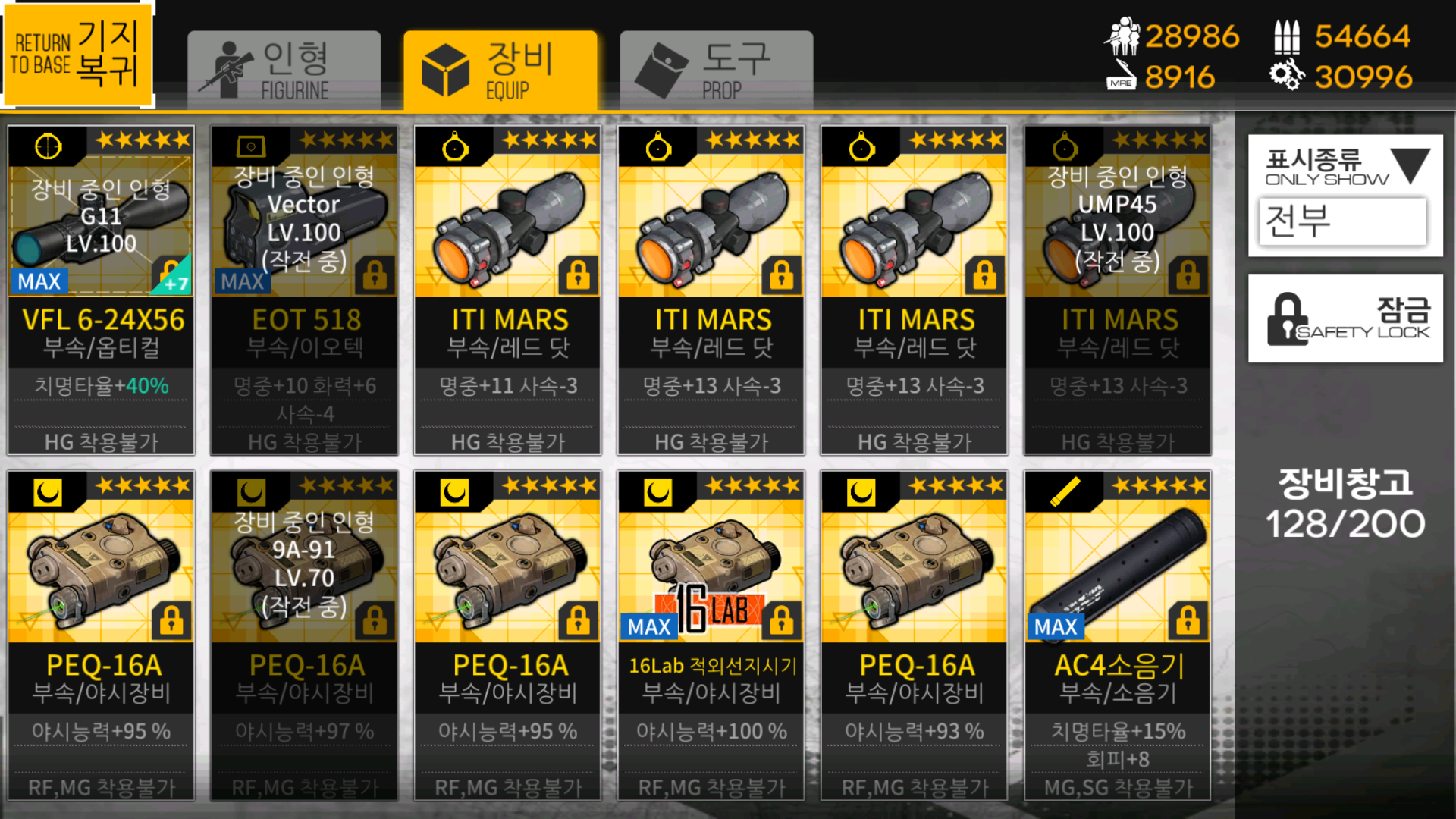Toggle lock on first PEQ-16A card
This screenshot has height=819, width=1456.
click(x=171, y=620)
